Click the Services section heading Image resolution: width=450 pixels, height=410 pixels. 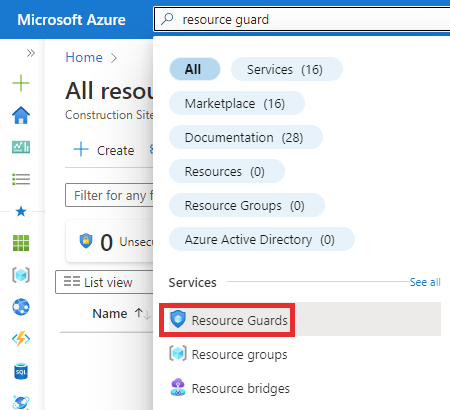pyautogui.click(x=192, y=283)
